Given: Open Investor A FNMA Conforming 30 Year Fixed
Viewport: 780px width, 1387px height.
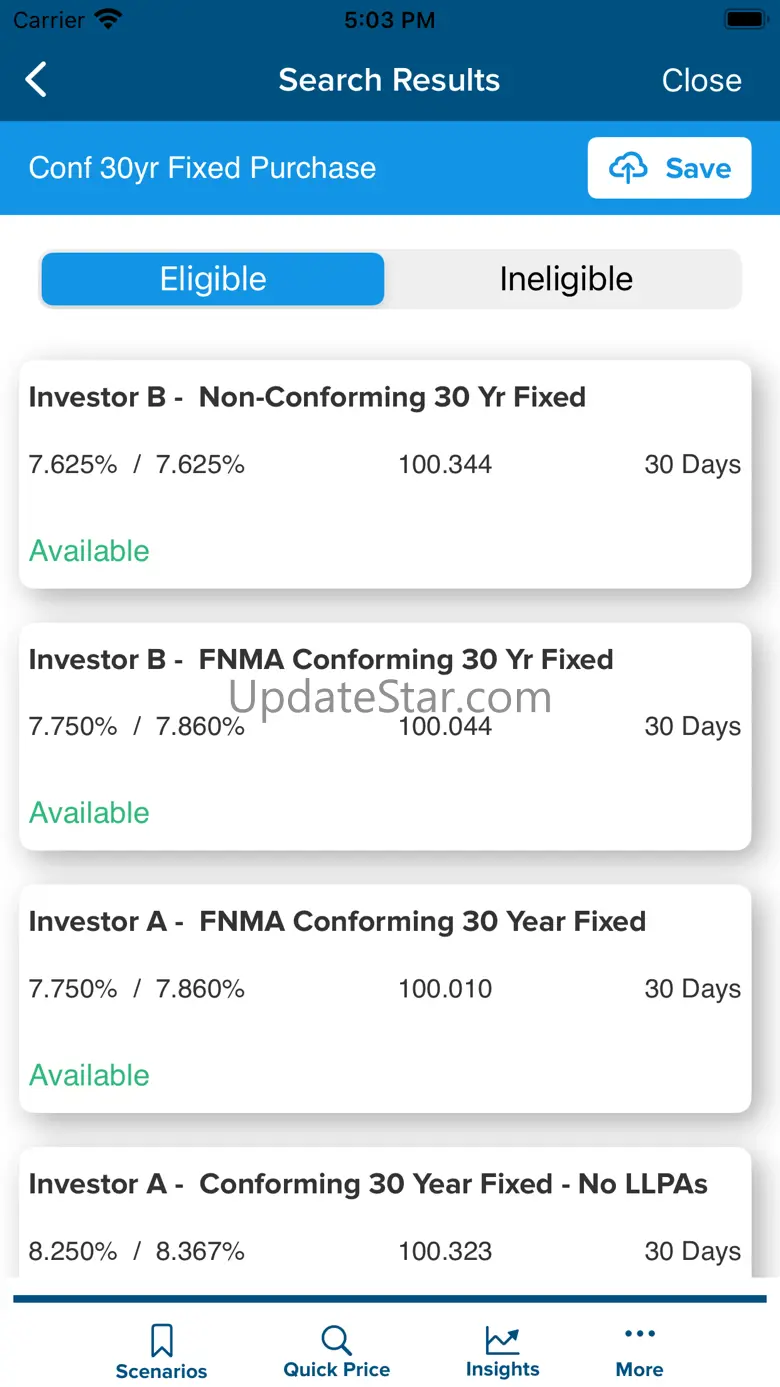Looking at the screenshot, I should coord(385,998).
